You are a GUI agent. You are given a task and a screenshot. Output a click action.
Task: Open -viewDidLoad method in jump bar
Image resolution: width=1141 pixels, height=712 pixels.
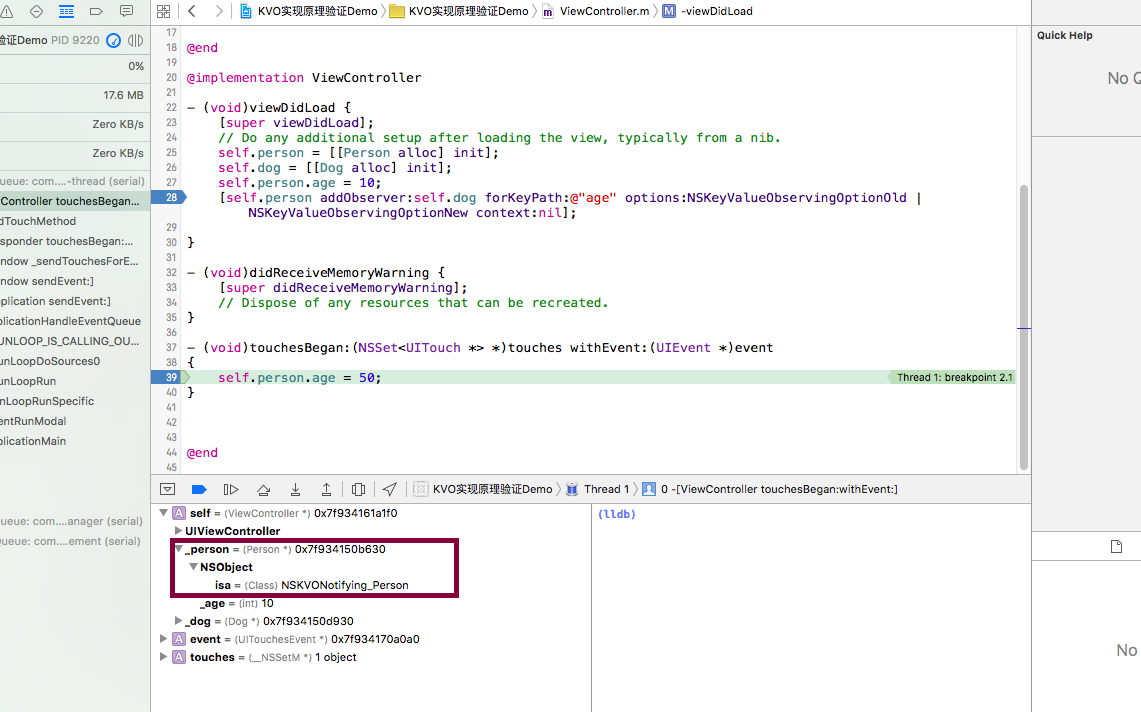tap(707, 11)
